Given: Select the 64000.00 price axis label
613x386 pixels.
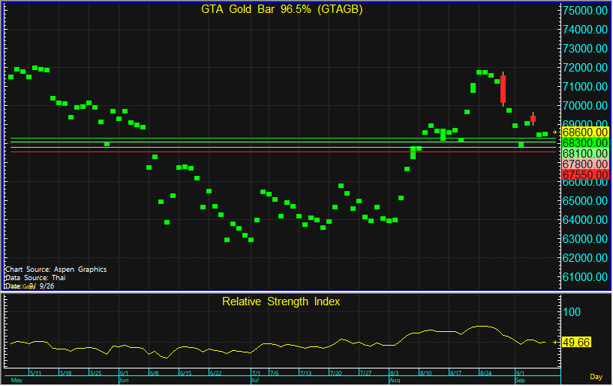Looking at the screenshot, I should click(x=585, y=220).
